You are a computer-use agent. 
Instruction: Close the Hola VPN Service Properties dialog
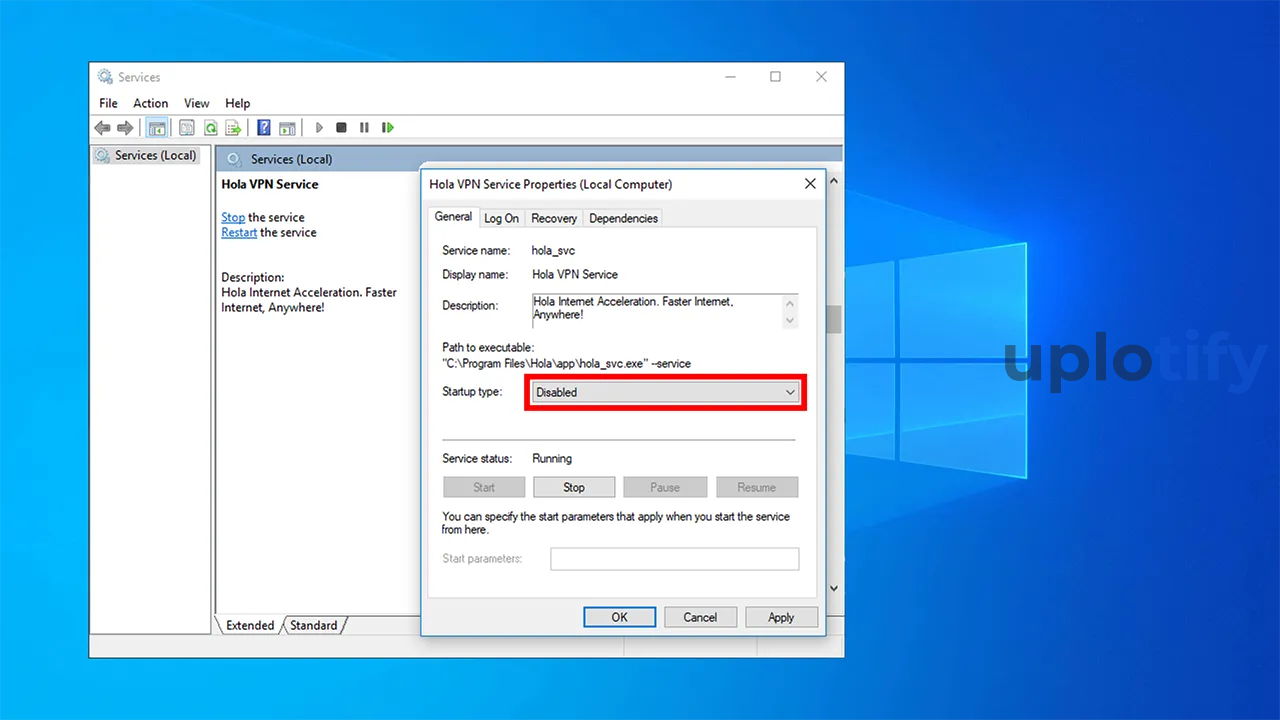(x=810, y=184)
